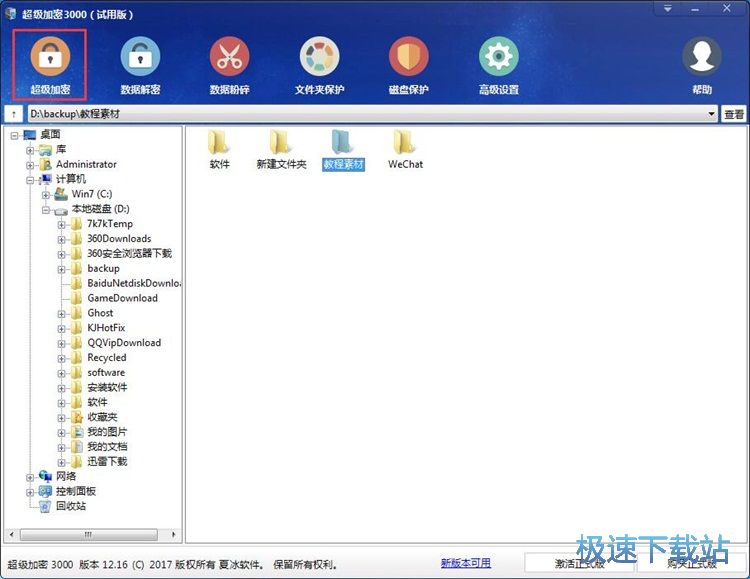The image size is (750, 579).
Task: Click the 购买正式版 button
Action: tap(692, 563)
